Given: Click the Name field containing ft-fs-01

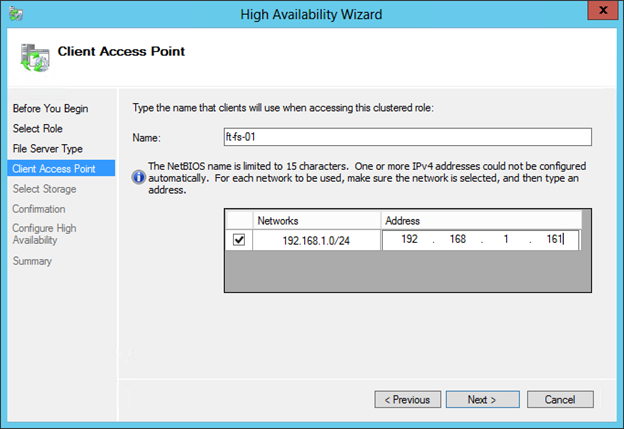Looking at the screenshot, I should click(408, 137).
